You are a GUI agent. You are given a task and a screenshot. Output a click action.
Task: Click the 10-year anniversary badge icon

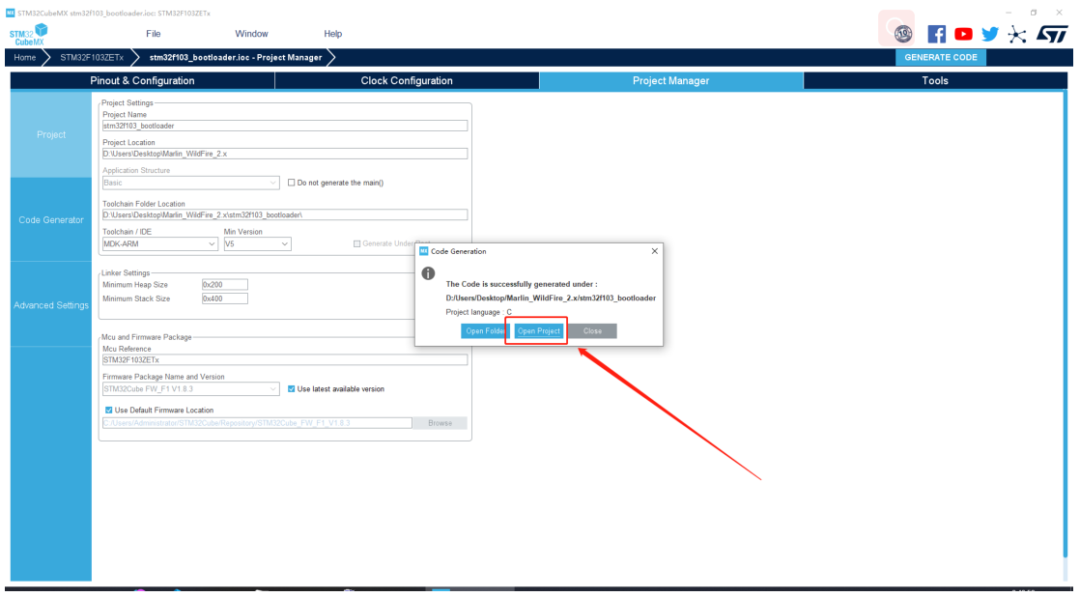coord(902,34)
